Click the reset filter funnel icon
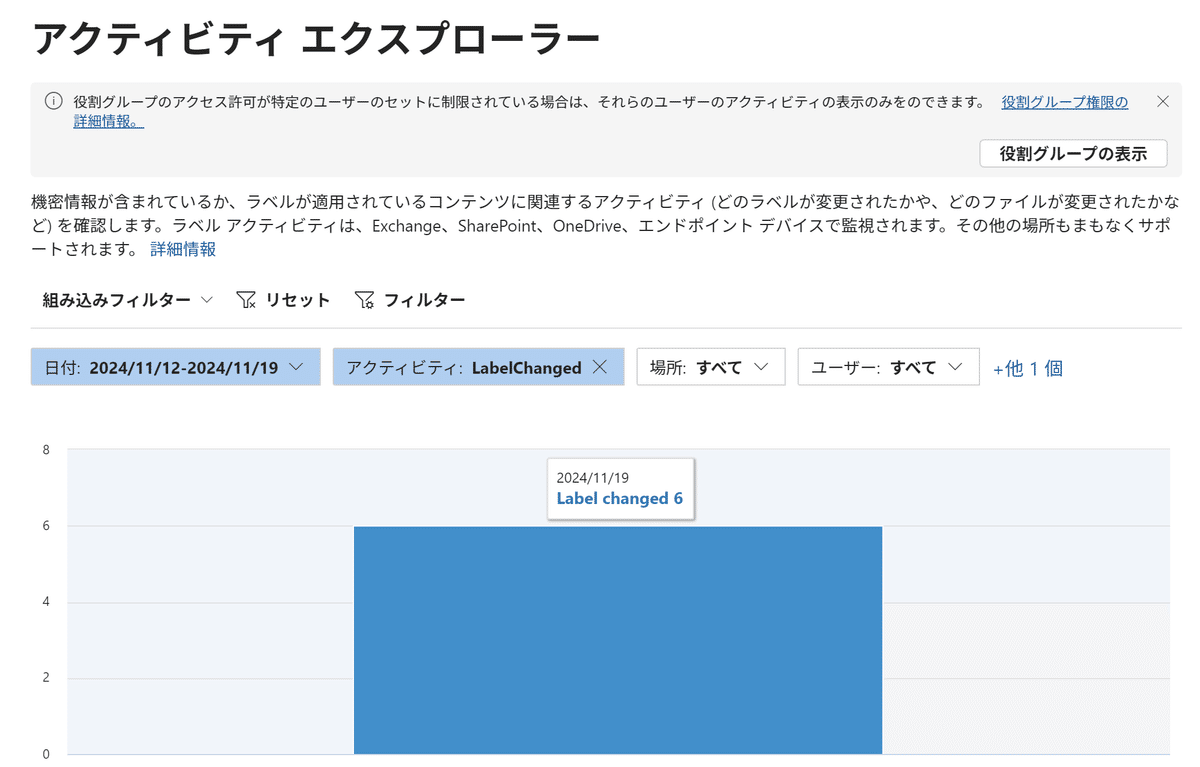 246,300
